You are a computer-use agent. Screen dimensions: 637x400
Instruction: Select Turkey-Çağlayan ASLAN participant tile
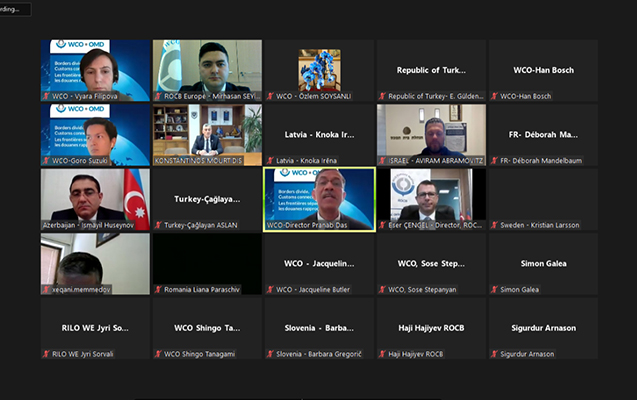click(x=207, y=199)
